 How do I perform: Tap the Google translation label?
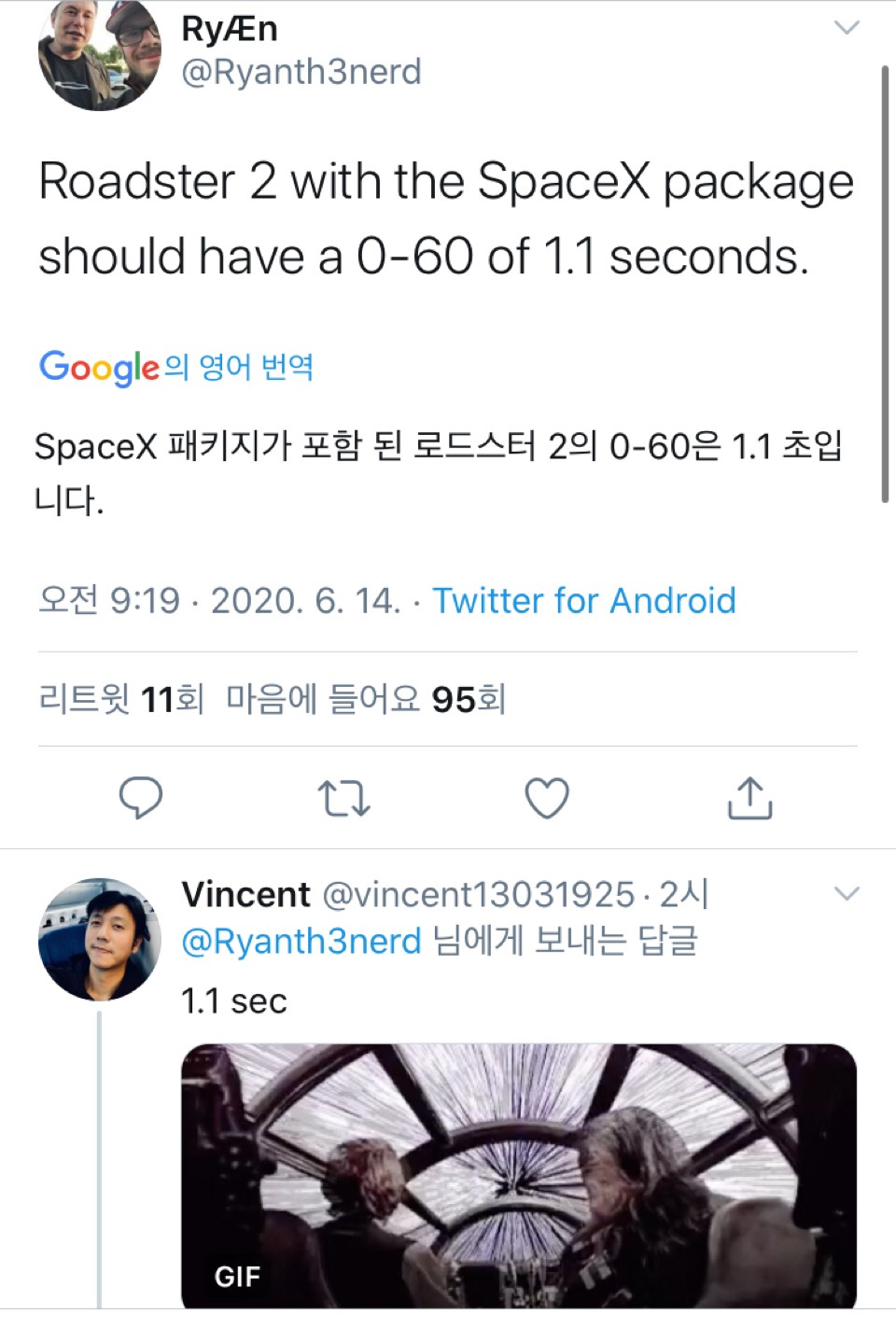176,367
